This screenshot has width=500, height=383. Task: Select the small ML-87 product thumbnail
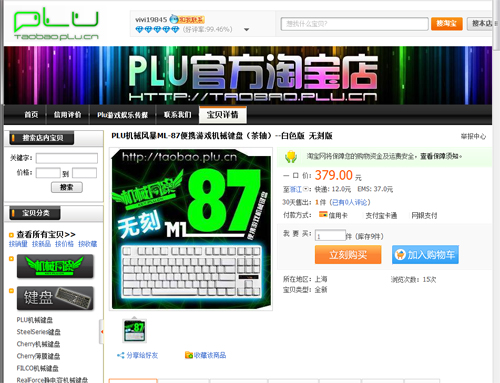(134, 331)
